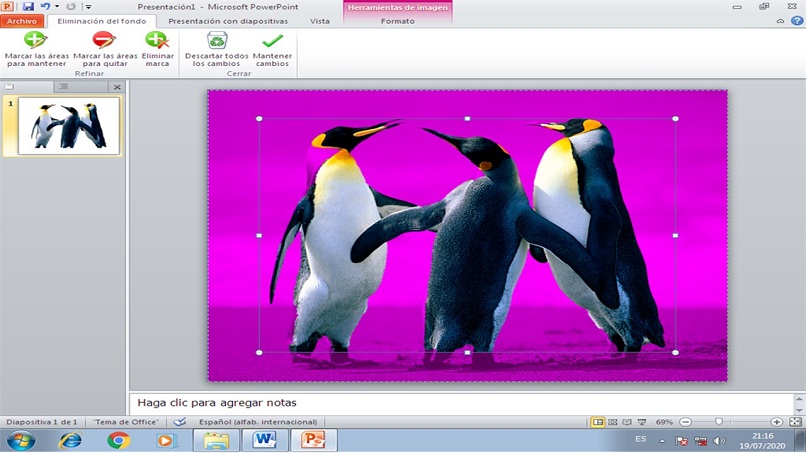Click top-left marquee handle on image
The height and width of the screenshot is (453, 806).
[259, 119]
